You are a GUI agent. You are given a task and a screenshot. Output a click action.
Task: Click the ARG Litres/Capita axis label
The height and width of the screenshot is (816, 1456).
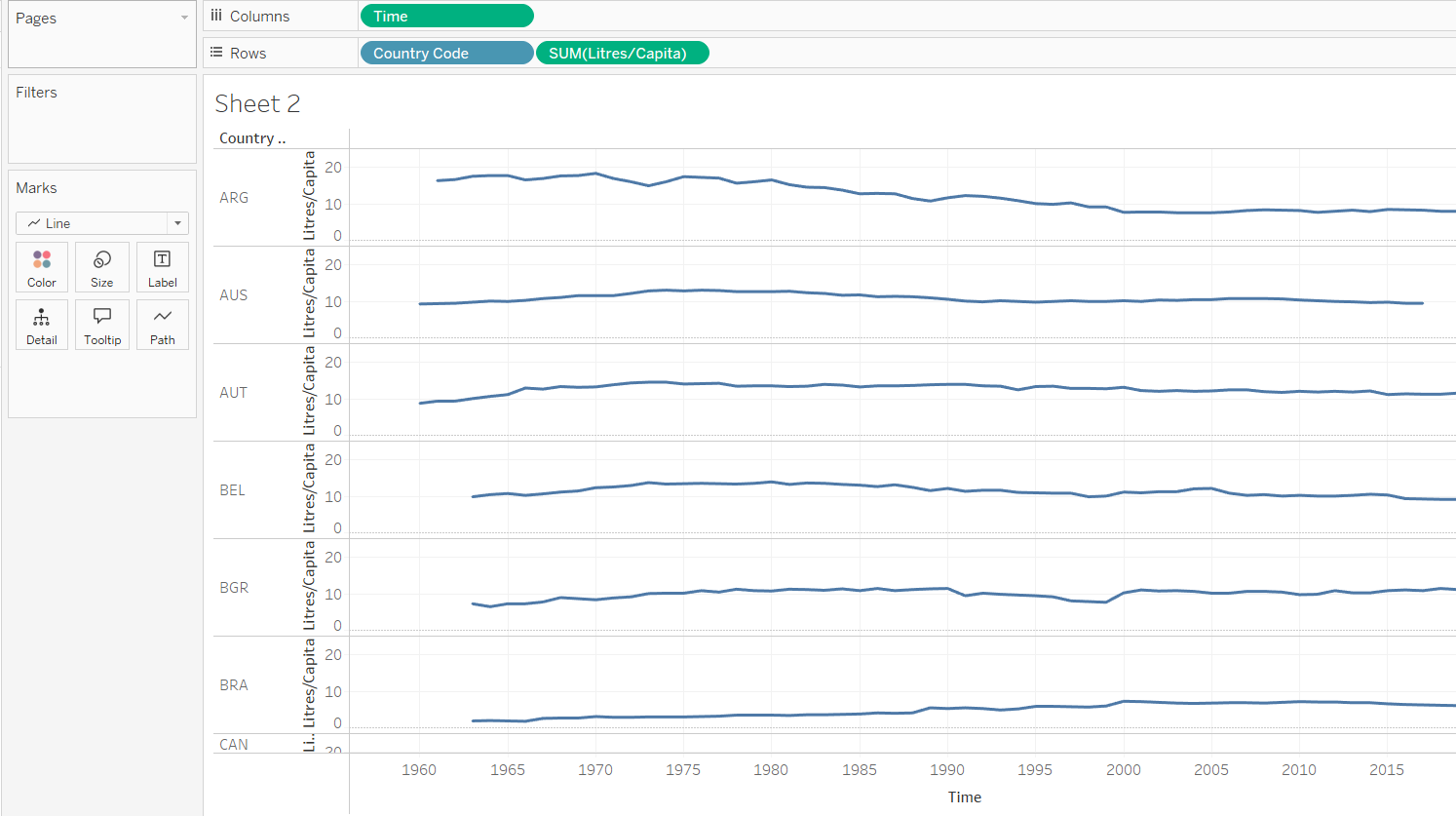pyautogui.click(x=310, y=196)
